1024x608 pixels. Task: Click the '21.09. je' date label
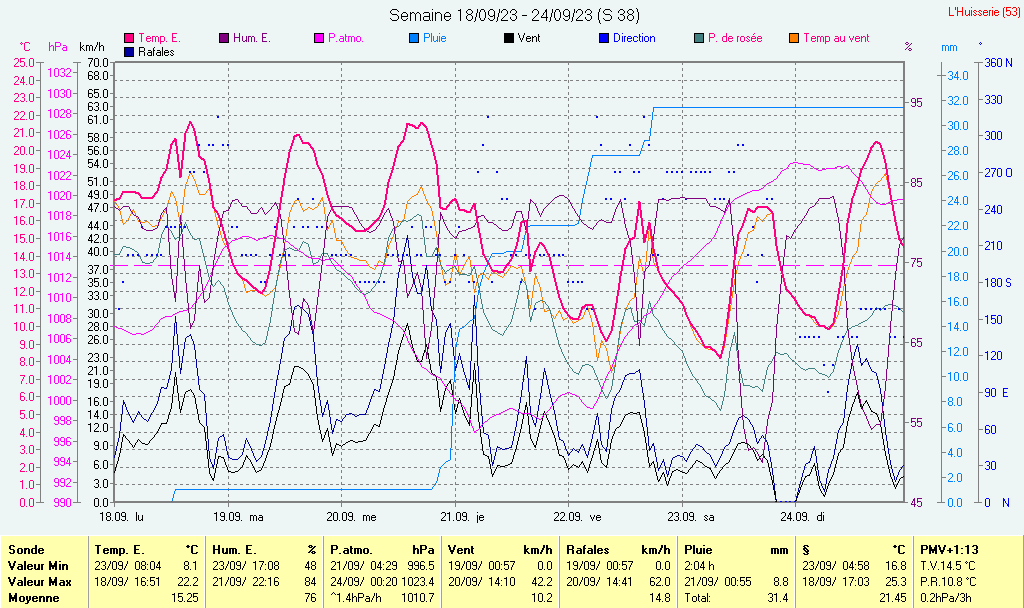462,517
